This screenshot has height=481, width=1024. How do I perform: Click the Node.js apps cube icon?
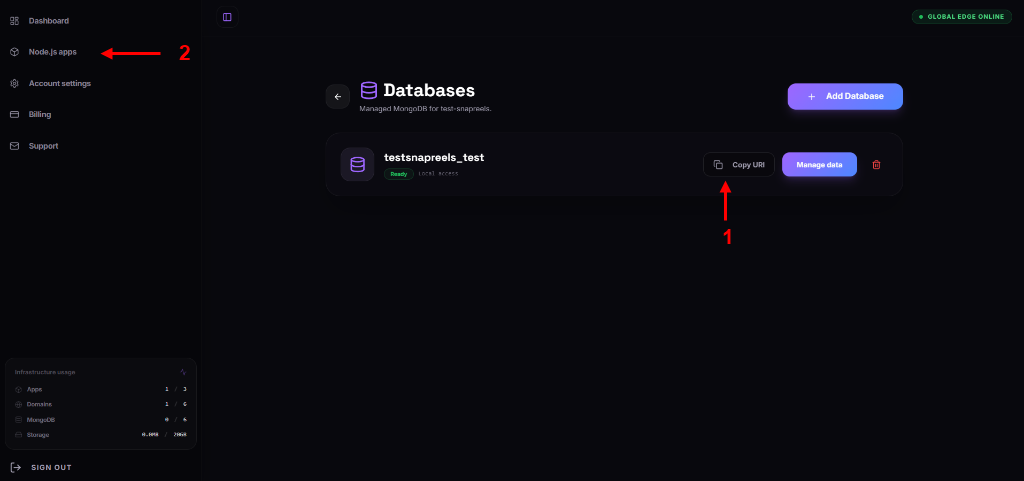coord(14,52)
